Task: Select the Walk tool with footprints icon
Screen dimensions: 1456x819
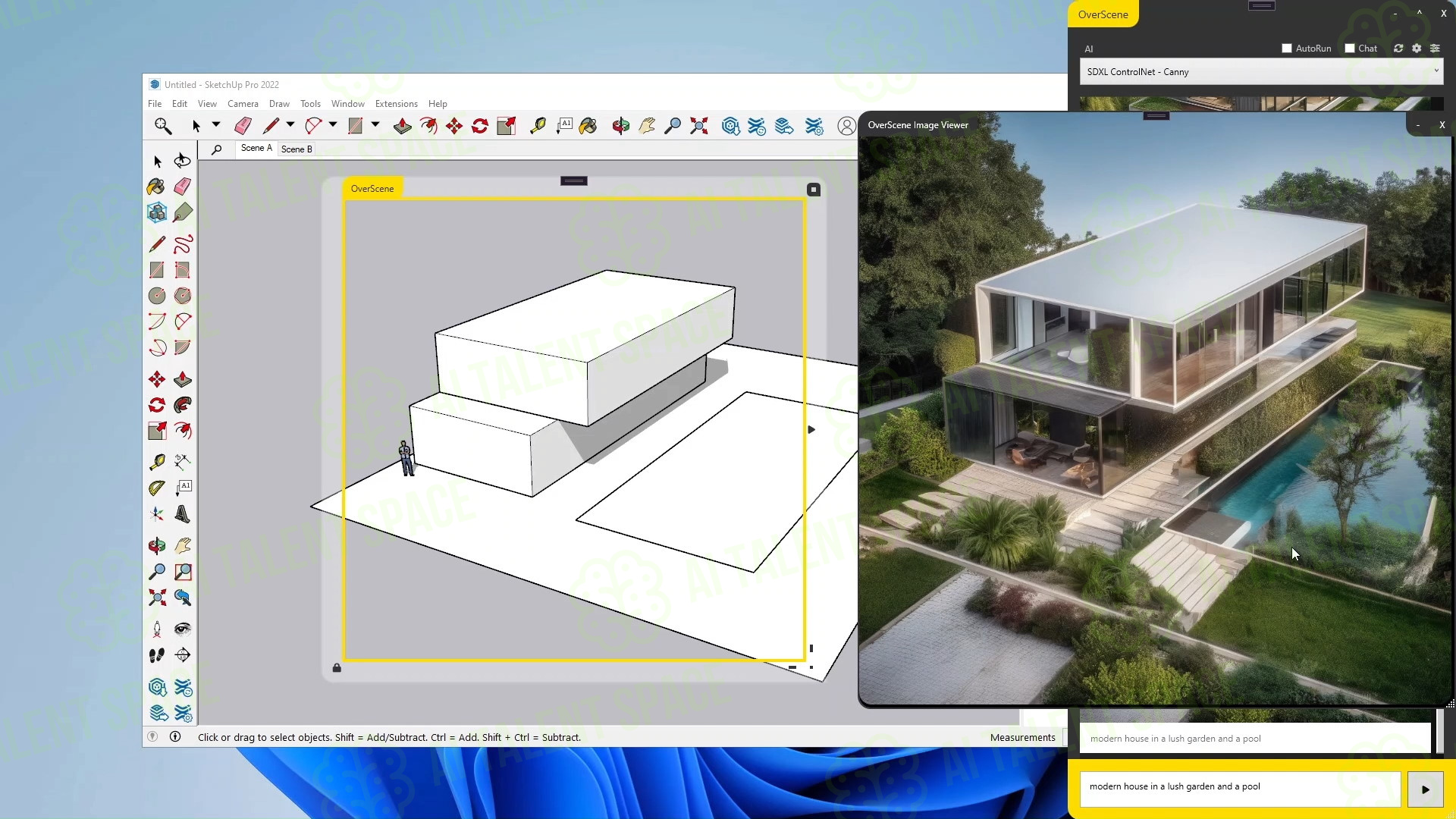Action: [157, 655]
